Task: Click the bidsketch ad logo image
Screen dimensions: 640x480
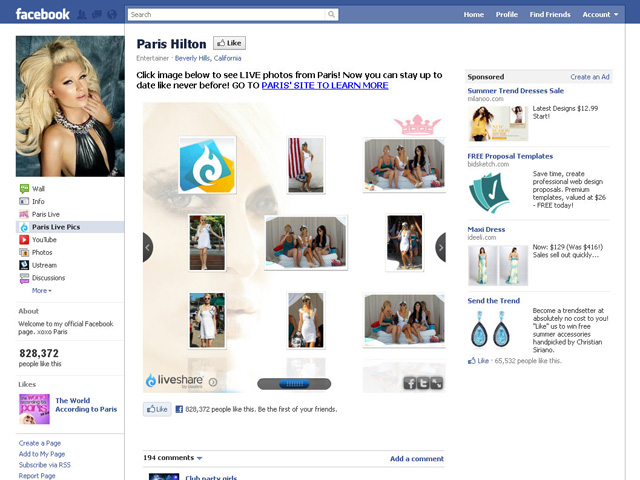Action: tap(489, 193)
